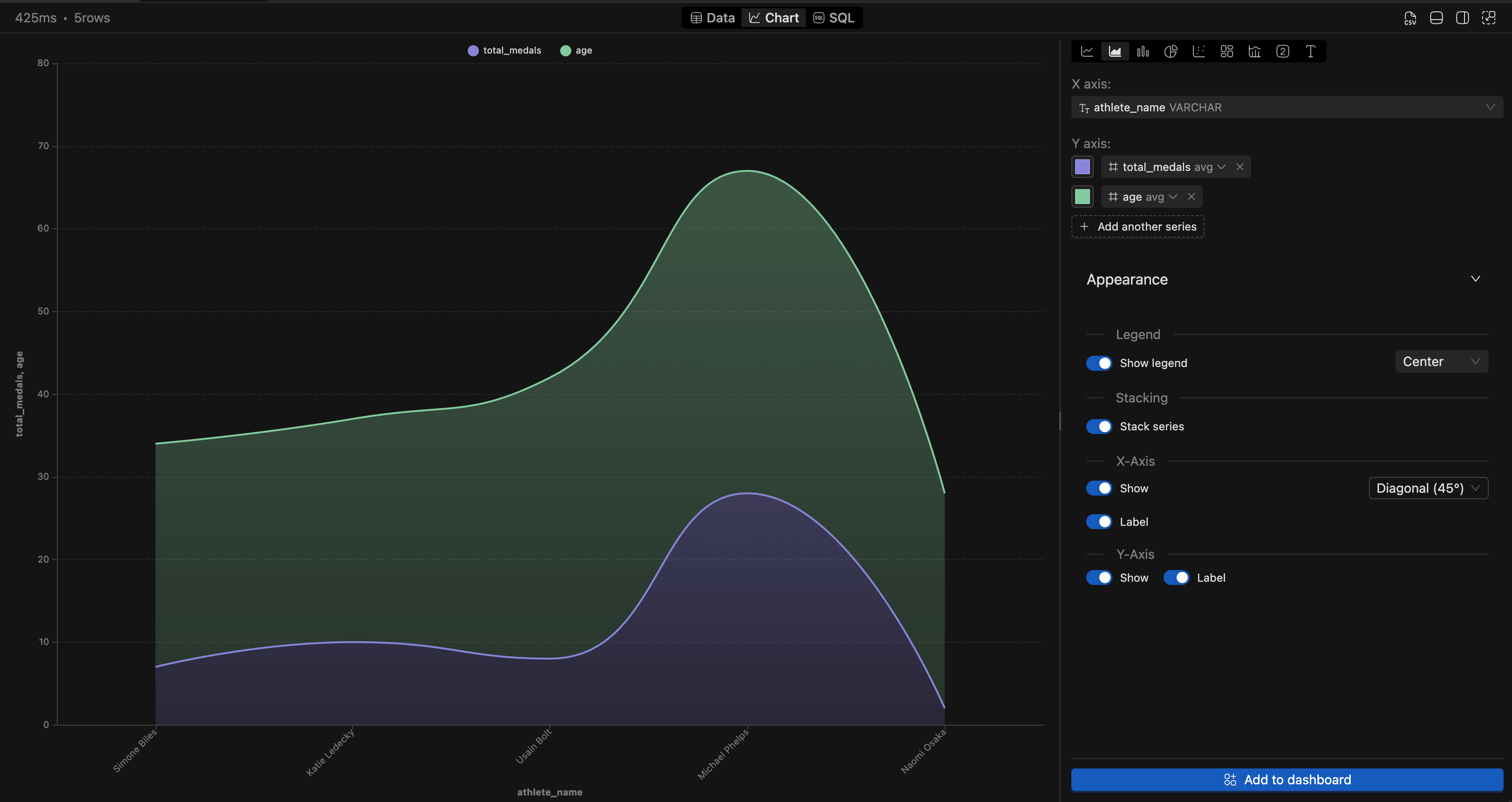Open the Center legend position dropdown

(1441, 361)
